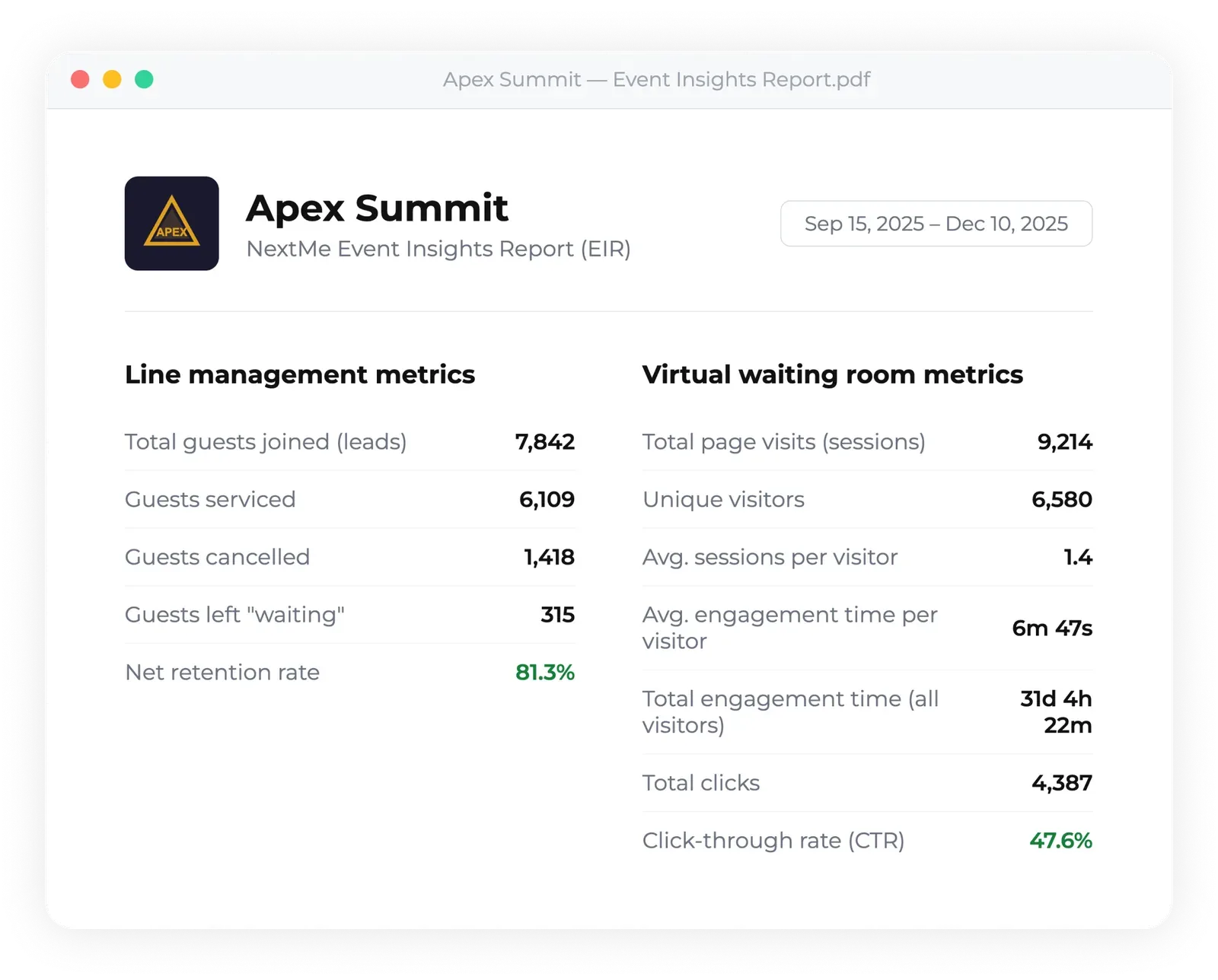Click the Total clicks label
This screenshot has width=1218, height=980.
click(x=701, y=783)
